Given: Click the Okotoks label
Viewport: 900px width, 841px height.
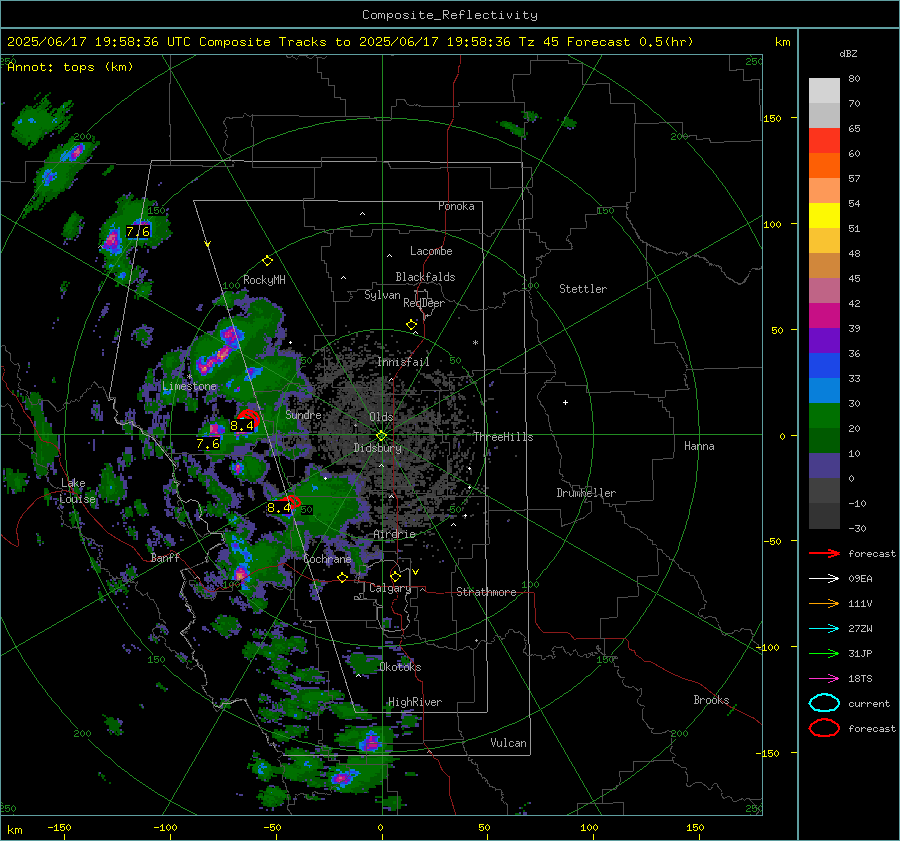Looking at the screenshot, I should tap(400, 667).
